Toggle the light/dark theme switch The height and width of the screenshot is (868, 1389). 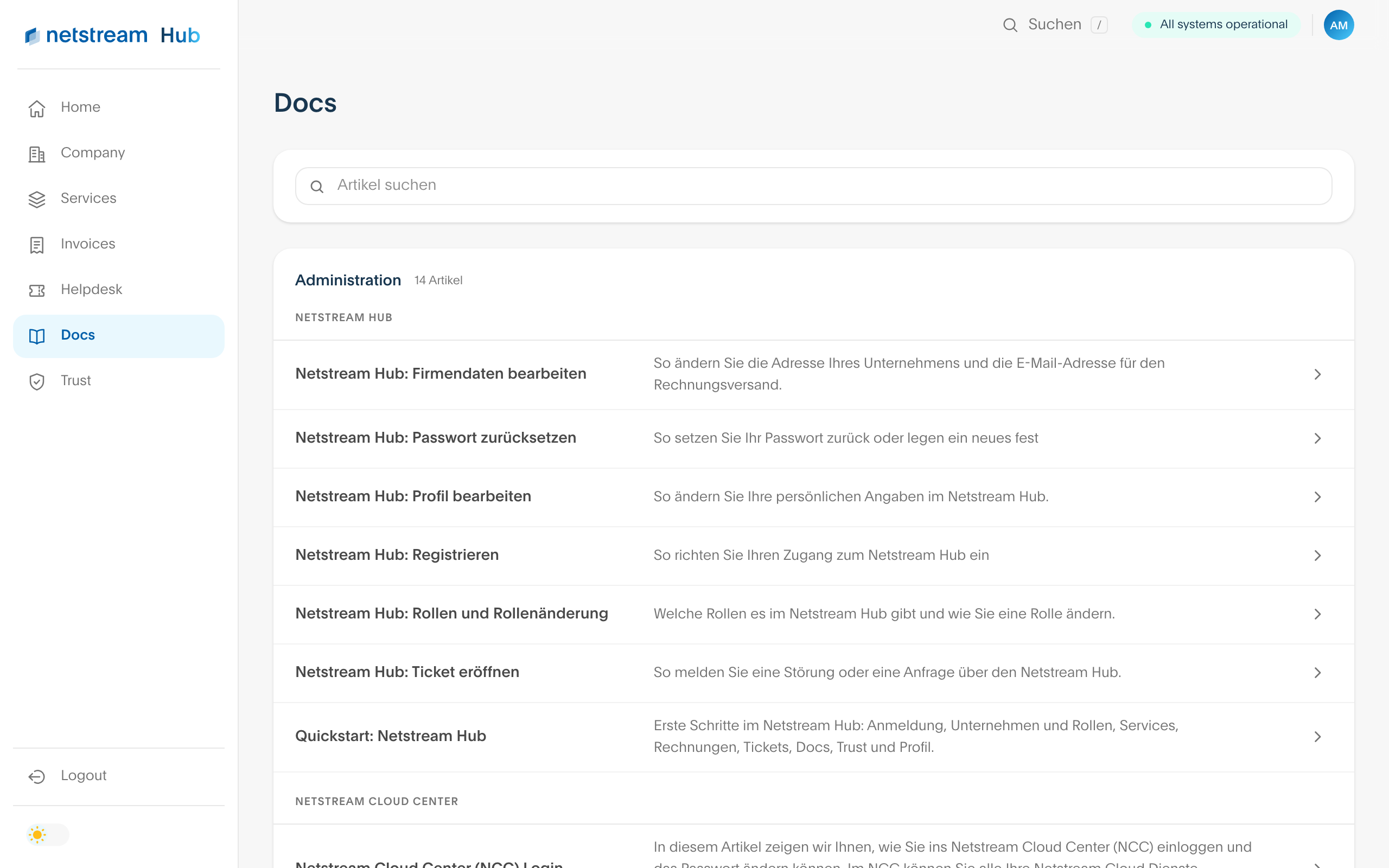click(48, 834)
